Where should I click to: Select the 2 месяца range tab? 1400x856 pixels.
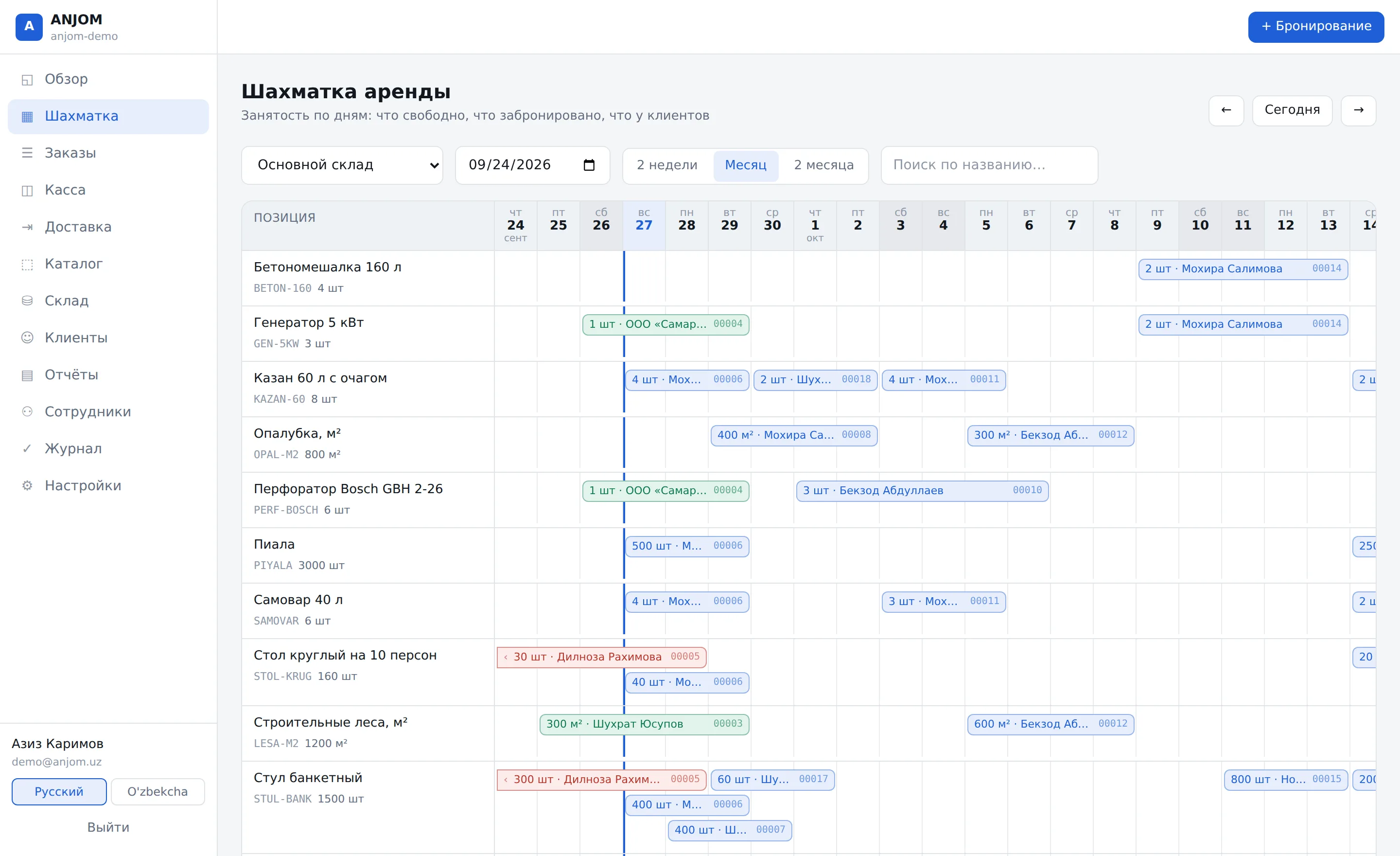coord(824,165)
